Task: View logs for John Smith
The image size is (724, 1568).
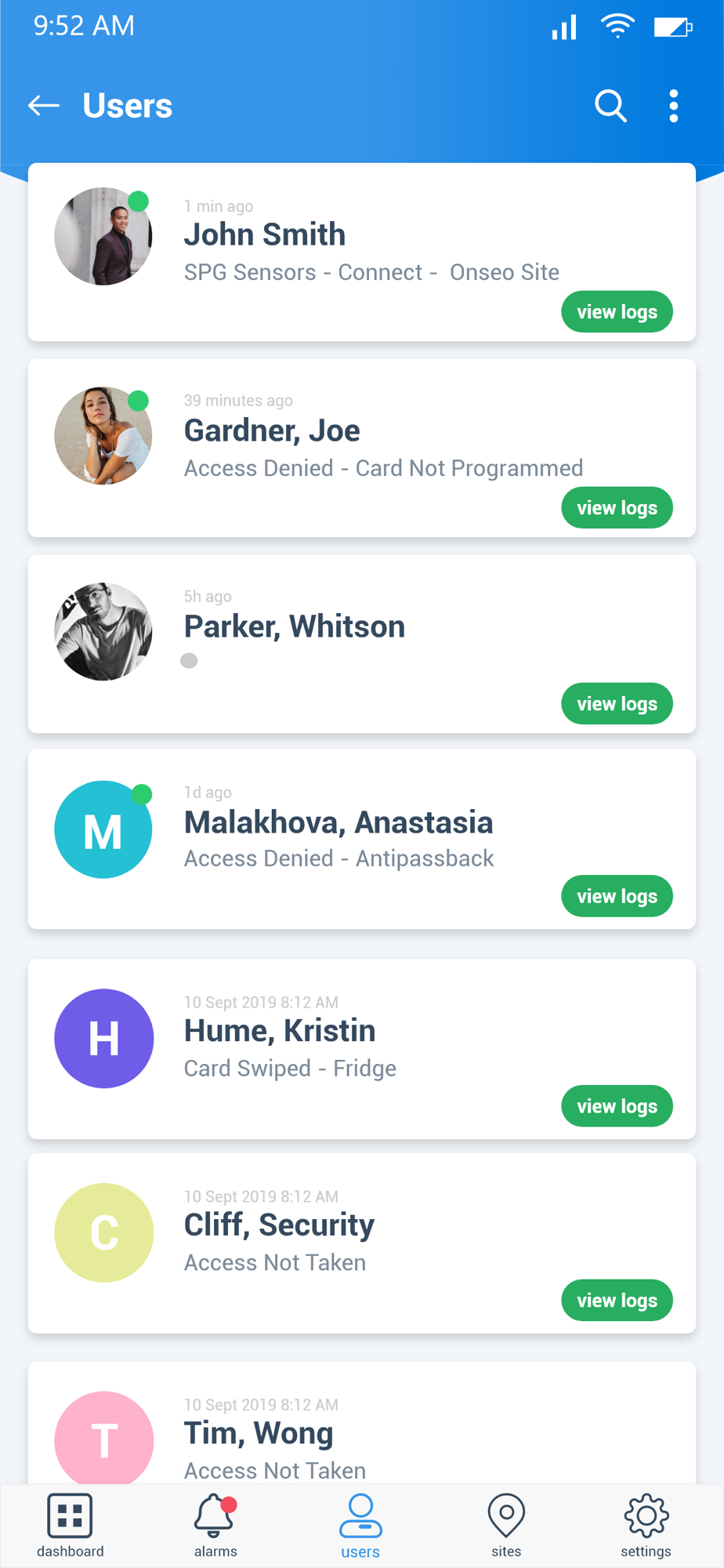Action: tap(617, 312)
